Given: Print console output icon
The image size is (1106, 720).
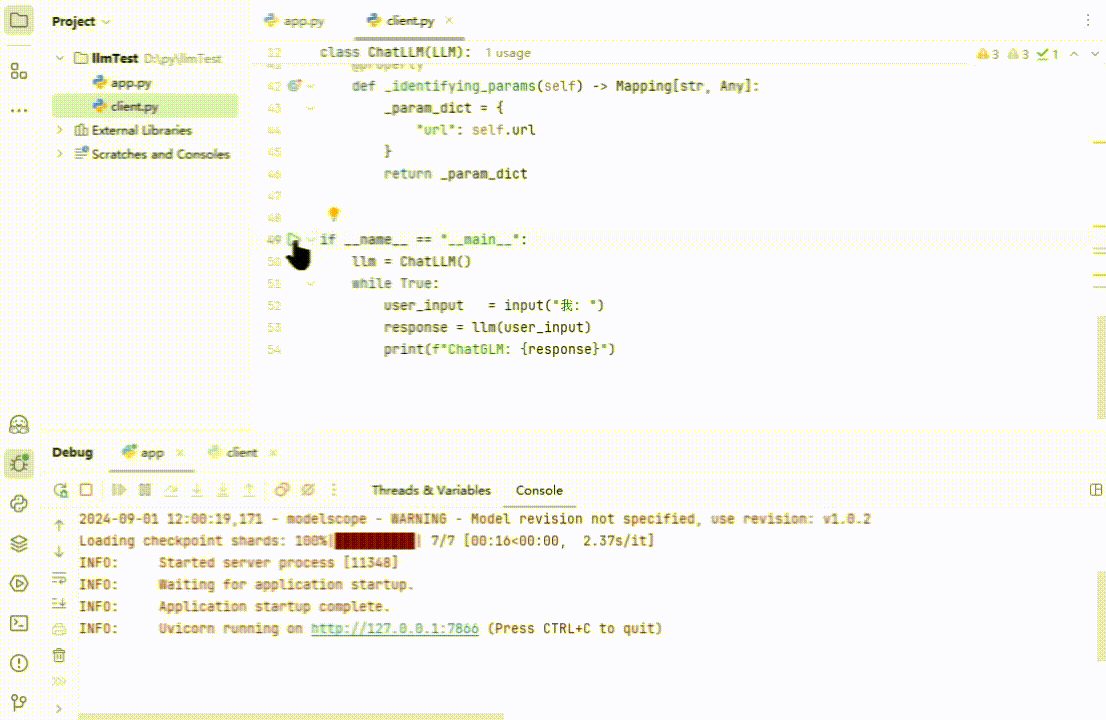Looking at the screenshot, I should point(59,629).
